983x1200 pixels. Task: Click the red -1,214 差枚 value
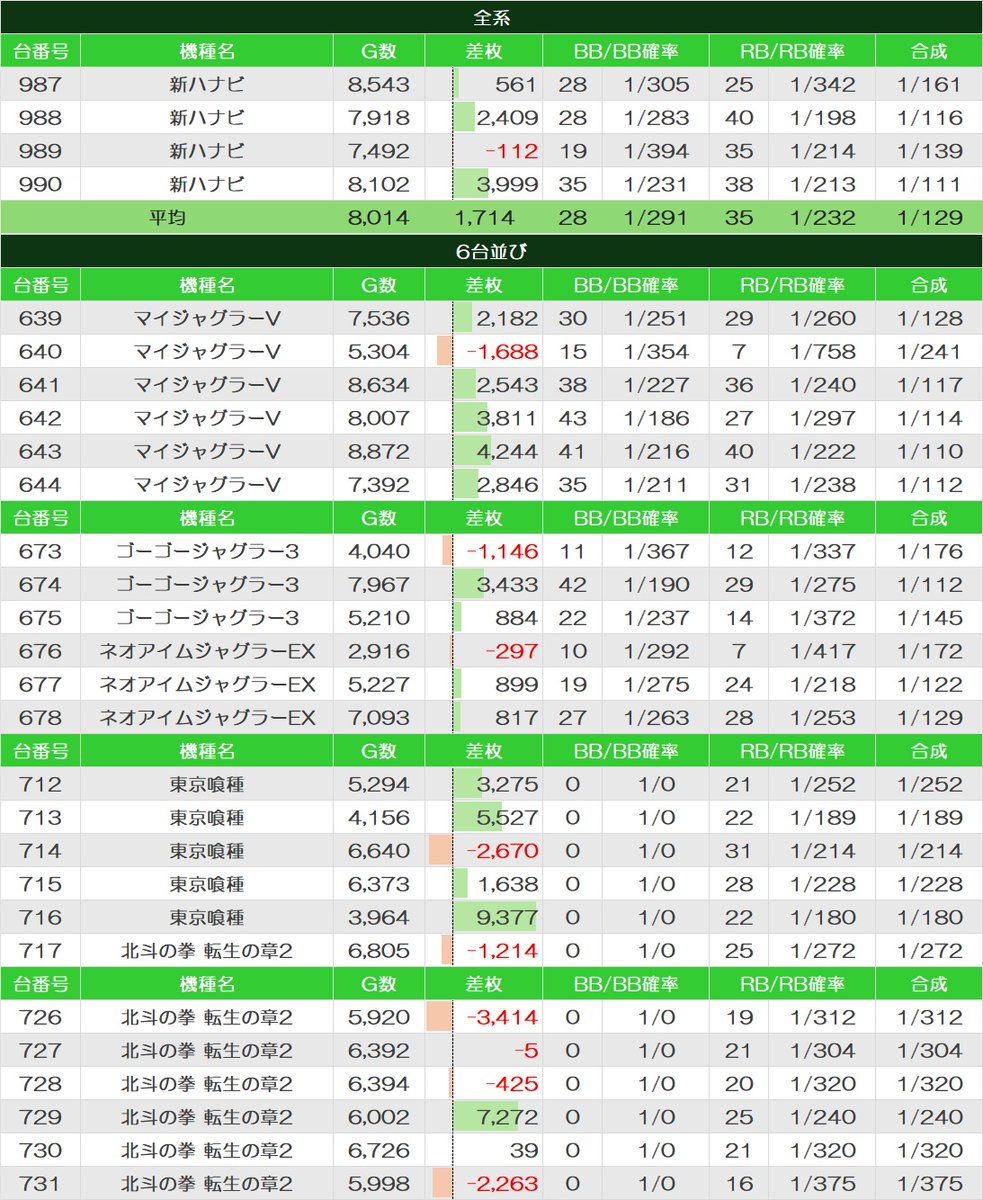click(501, 951)
